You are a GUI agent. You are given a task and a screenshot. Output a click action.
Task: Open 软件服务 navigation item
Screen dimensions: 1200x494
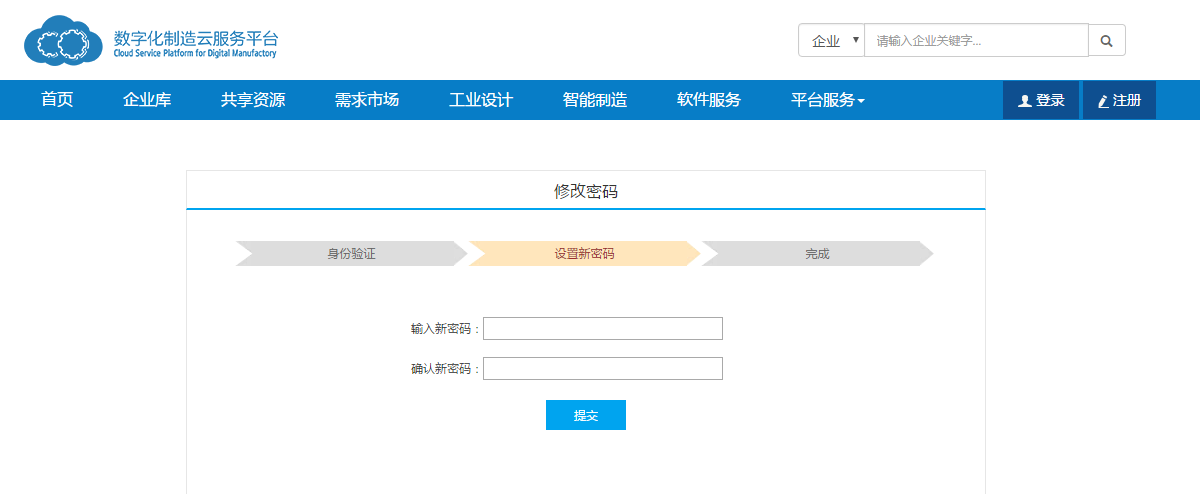click(x=709, y=100)
